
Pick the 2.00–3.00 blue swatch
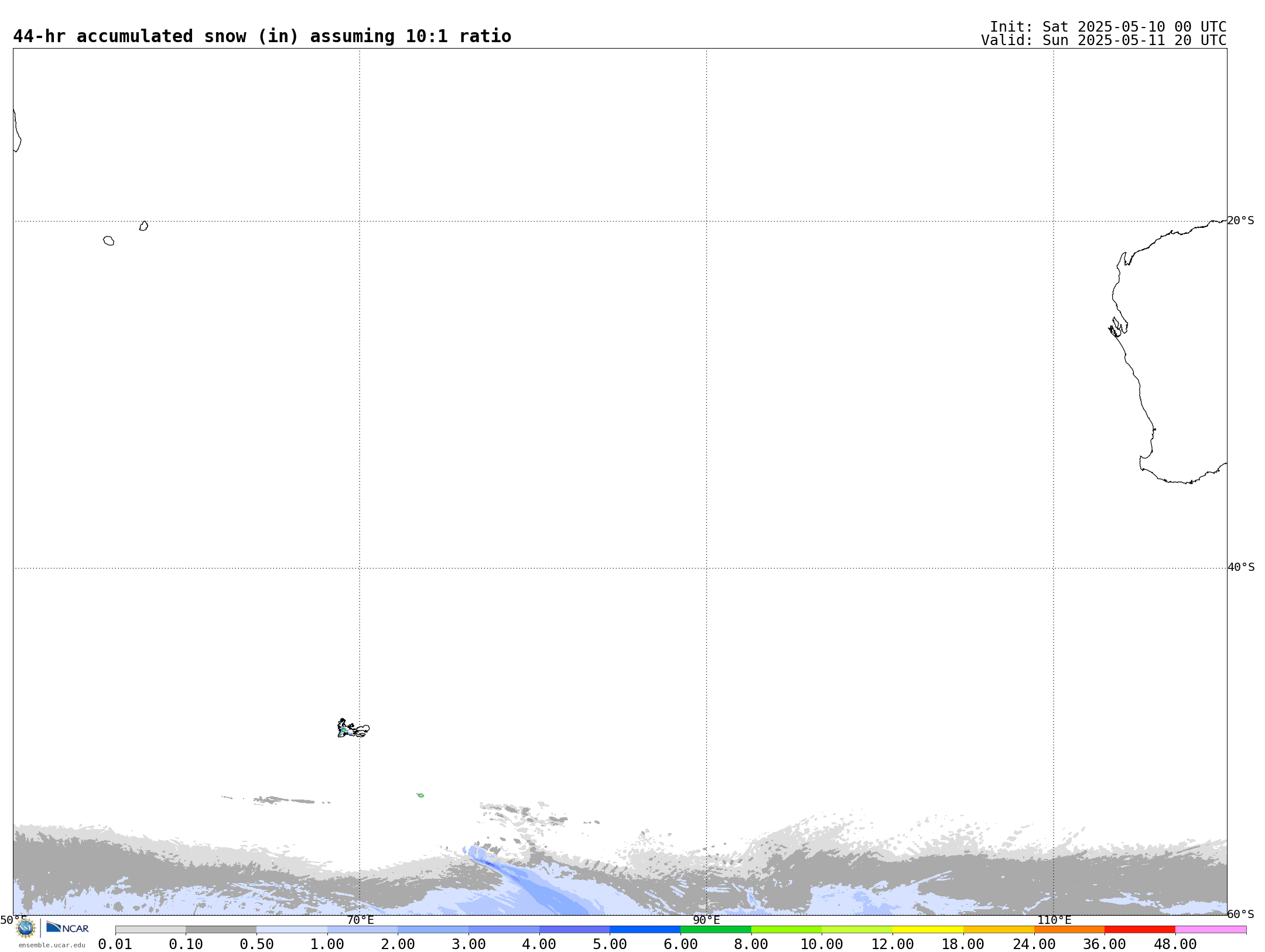tap(433, 930)
